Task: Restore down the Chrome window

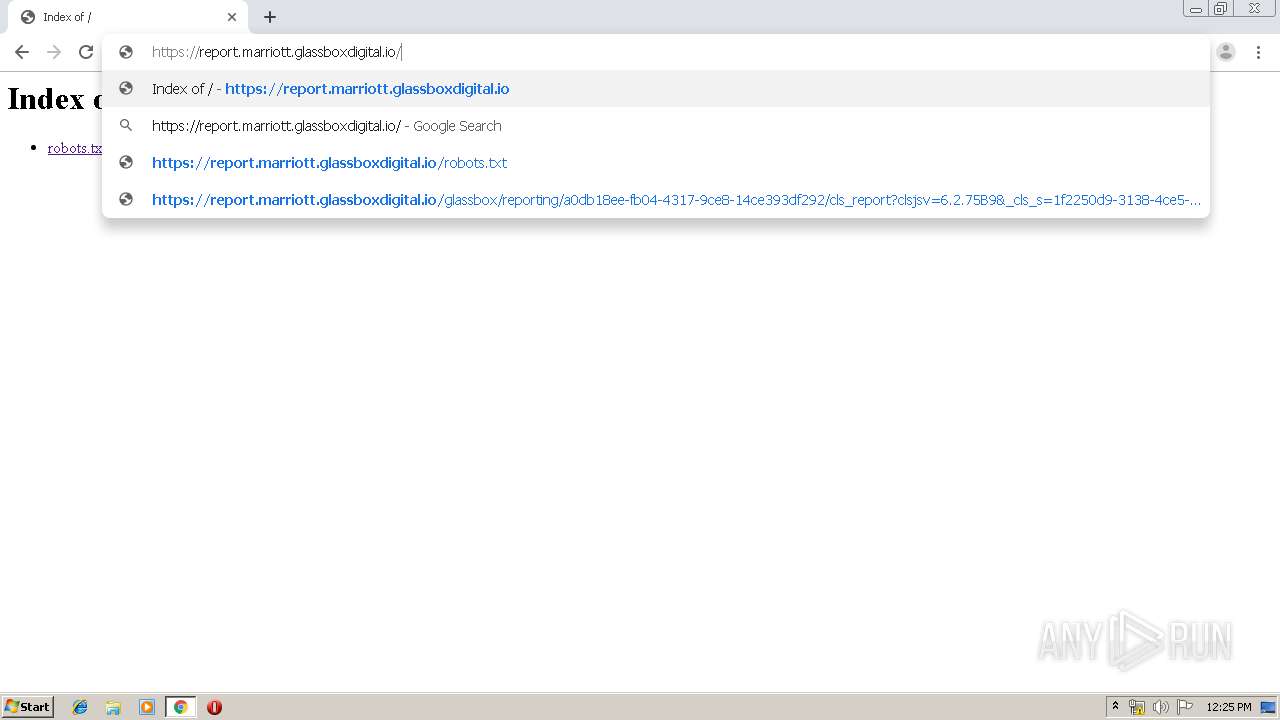Action: [1221, 9]
